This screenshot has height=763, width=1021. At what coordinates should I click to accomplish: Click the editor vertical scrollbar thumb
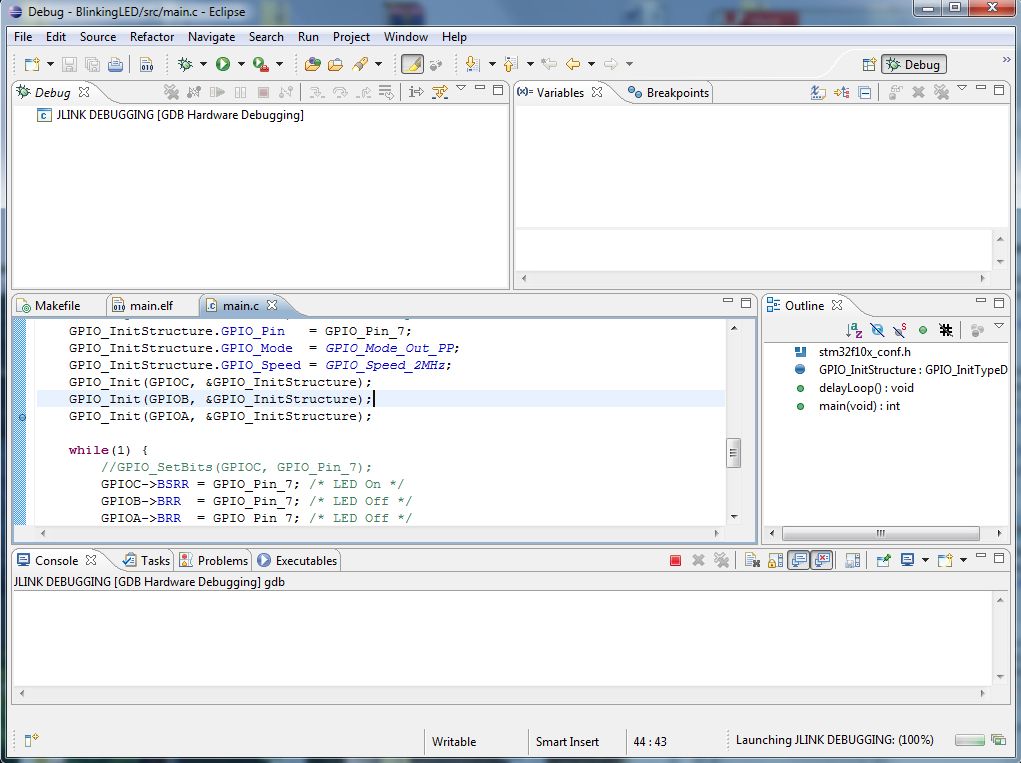(x=733, y=453)
